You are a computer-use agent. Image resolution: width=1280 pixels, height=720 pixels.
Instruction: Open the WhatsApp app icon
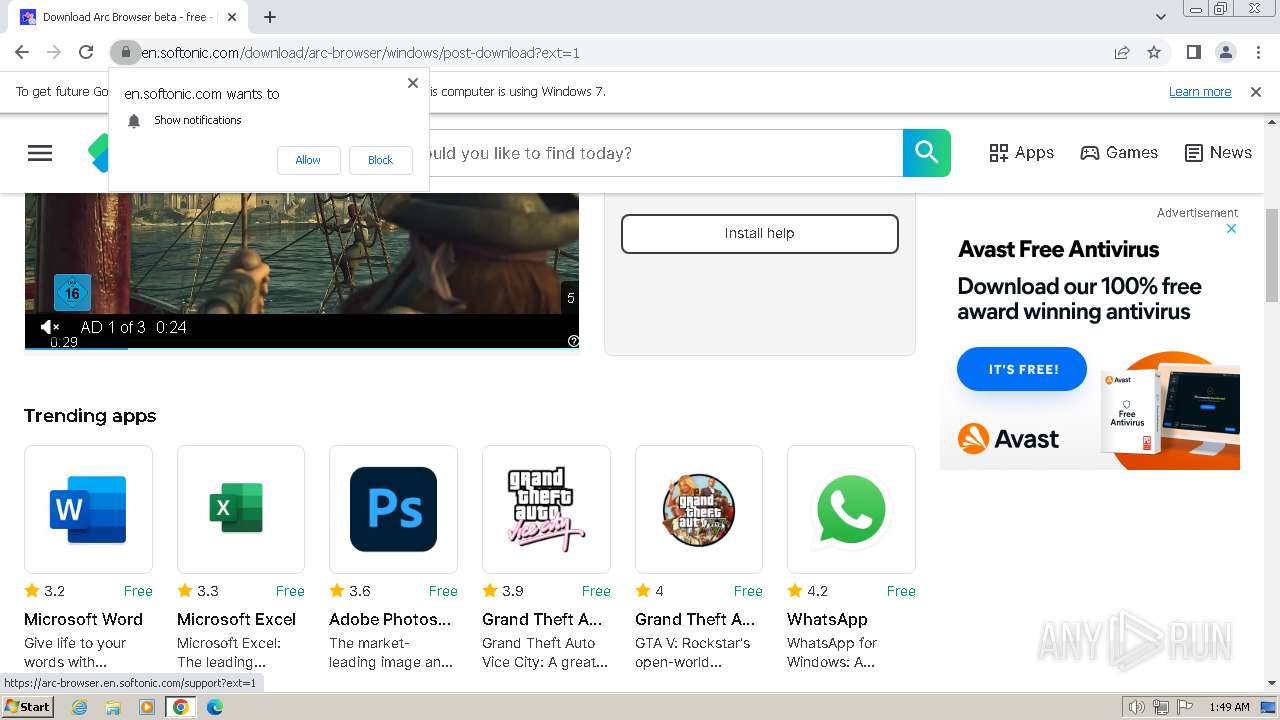[x=851, y=509]
